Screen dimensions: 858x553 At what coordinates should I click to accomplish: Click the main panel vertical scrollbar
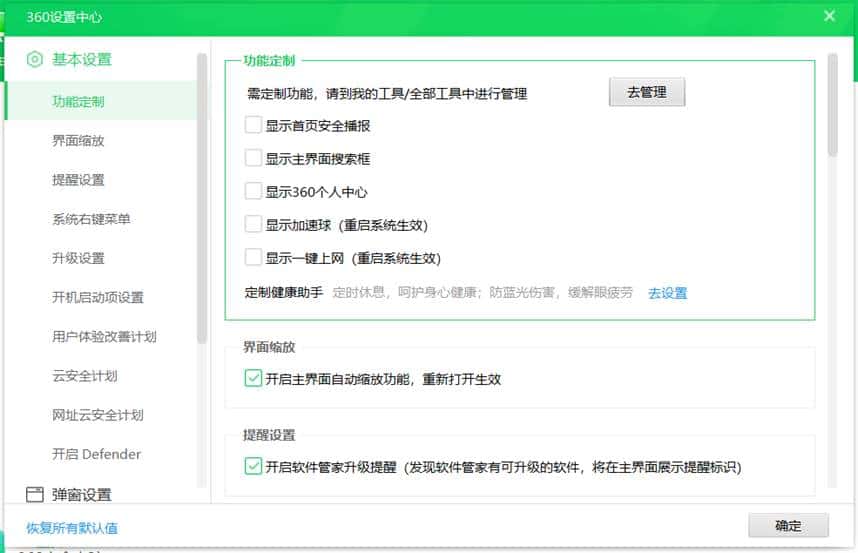click(x=832, y=105)
